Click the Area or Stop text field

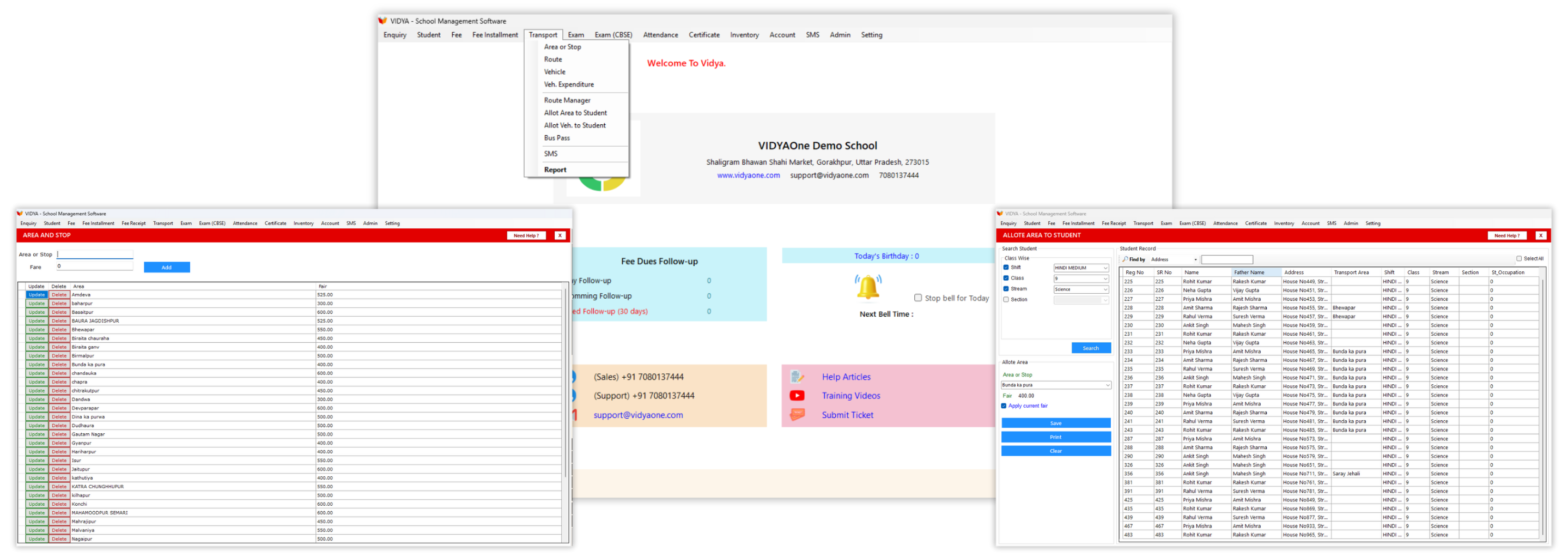(95, 255)
